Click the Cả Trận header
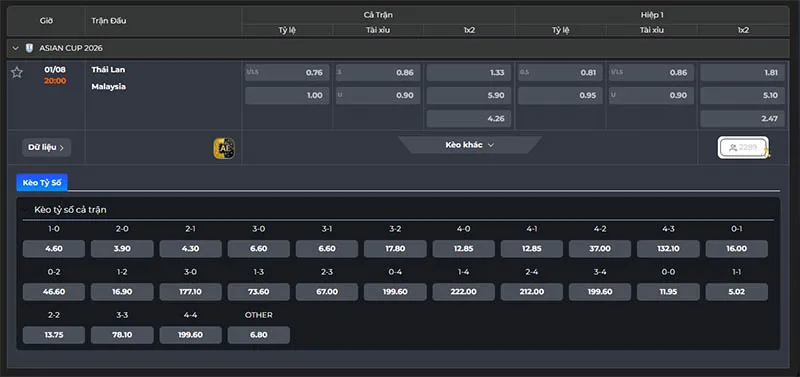This screenshot has height=377, width=800. tap(378, 15)
